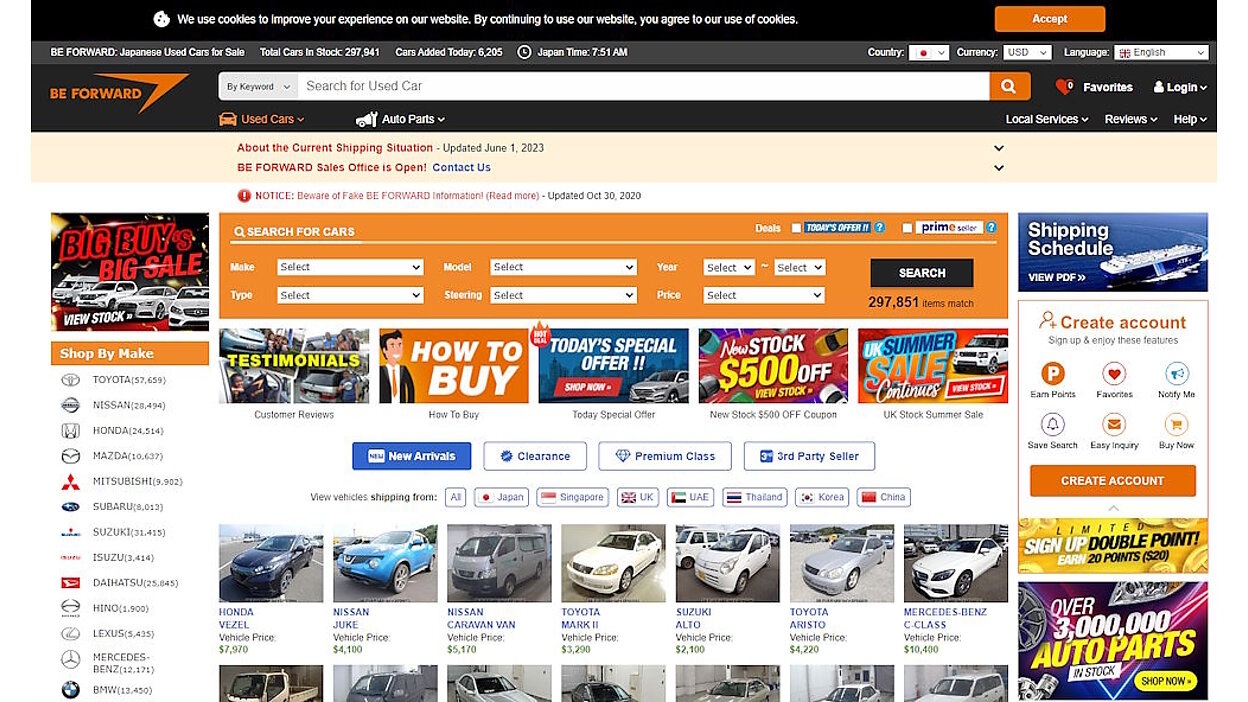The height and width of the screenshot is (702, 1248).
Task: Open the starting Year dropdown
Action: point(728,267)
